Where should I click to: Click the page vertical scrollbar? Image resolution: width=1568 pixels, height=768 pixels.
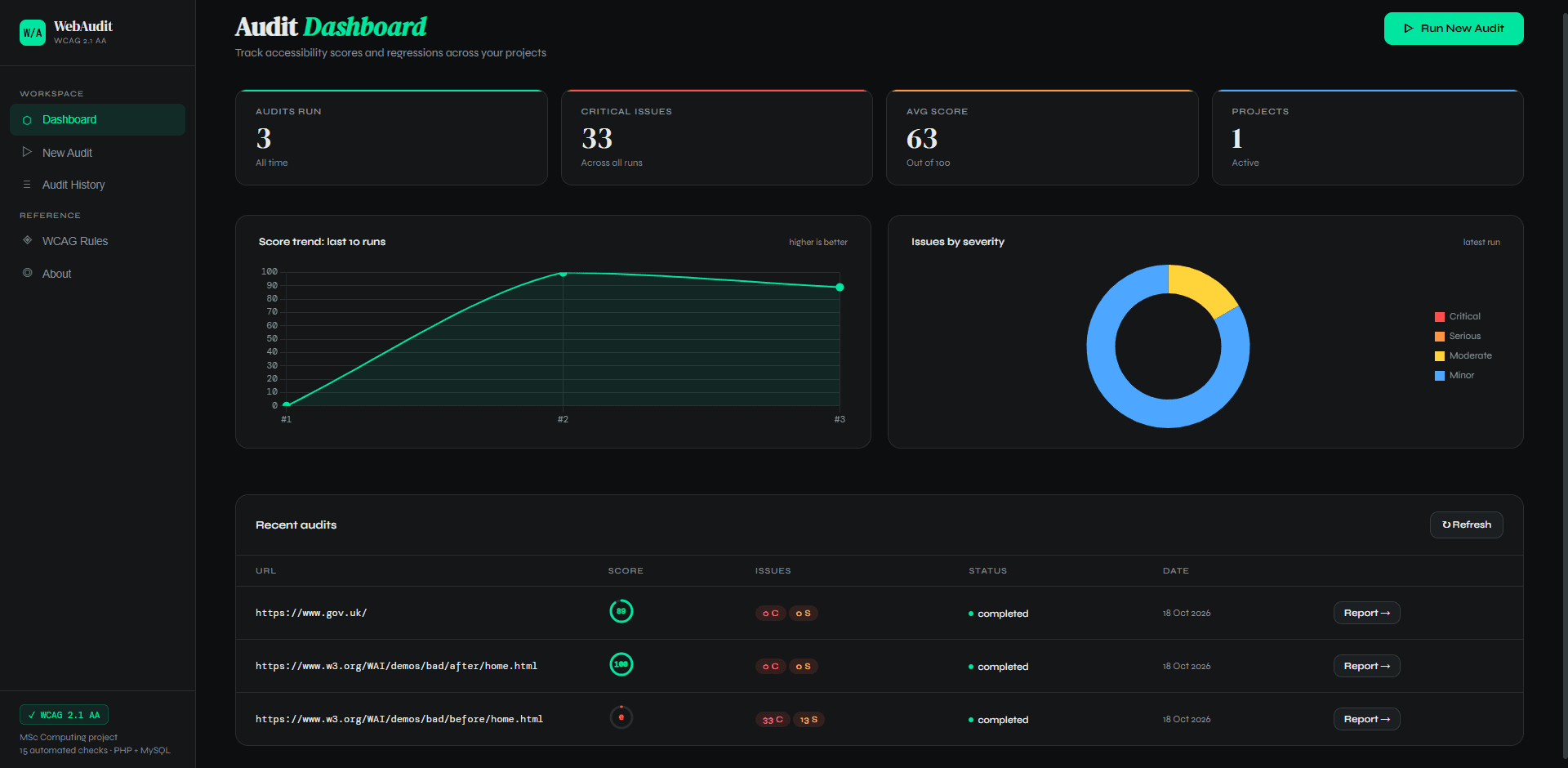(1565, 384)
